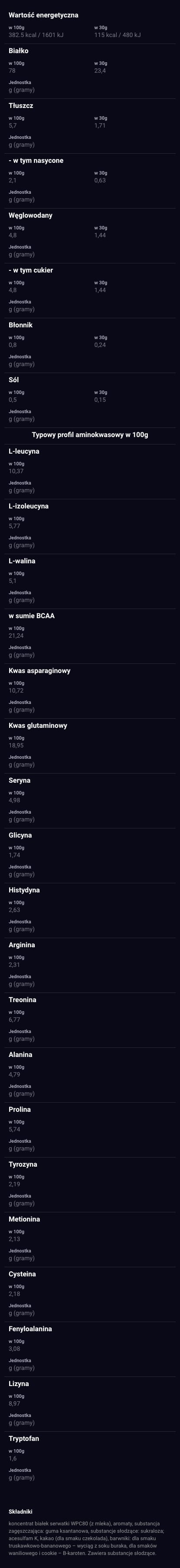180x1568 pixels.
Task: Click the Cysteina heading
Action: (22, 1273)
